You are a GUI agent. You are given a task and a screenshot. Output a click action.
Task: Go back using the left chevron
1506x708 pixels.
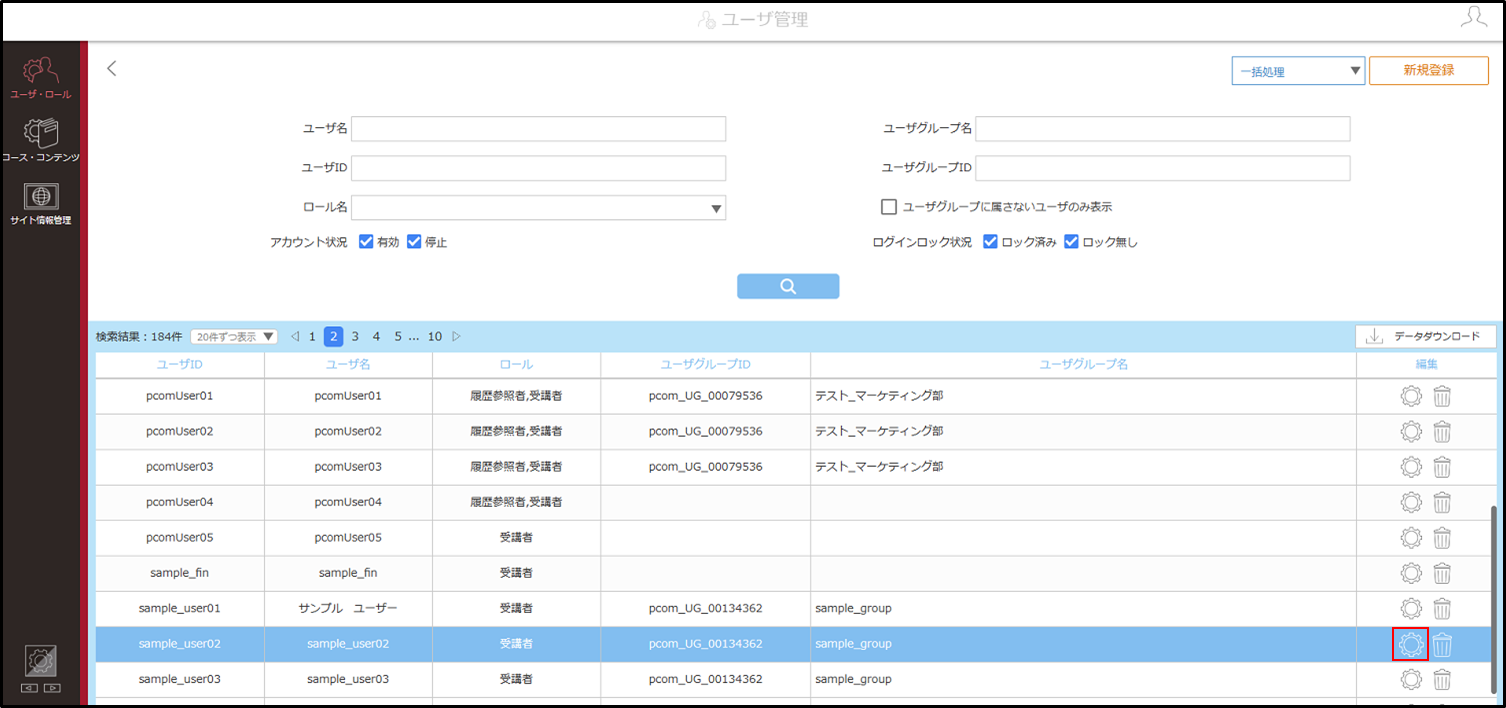(x=112, y=68)
